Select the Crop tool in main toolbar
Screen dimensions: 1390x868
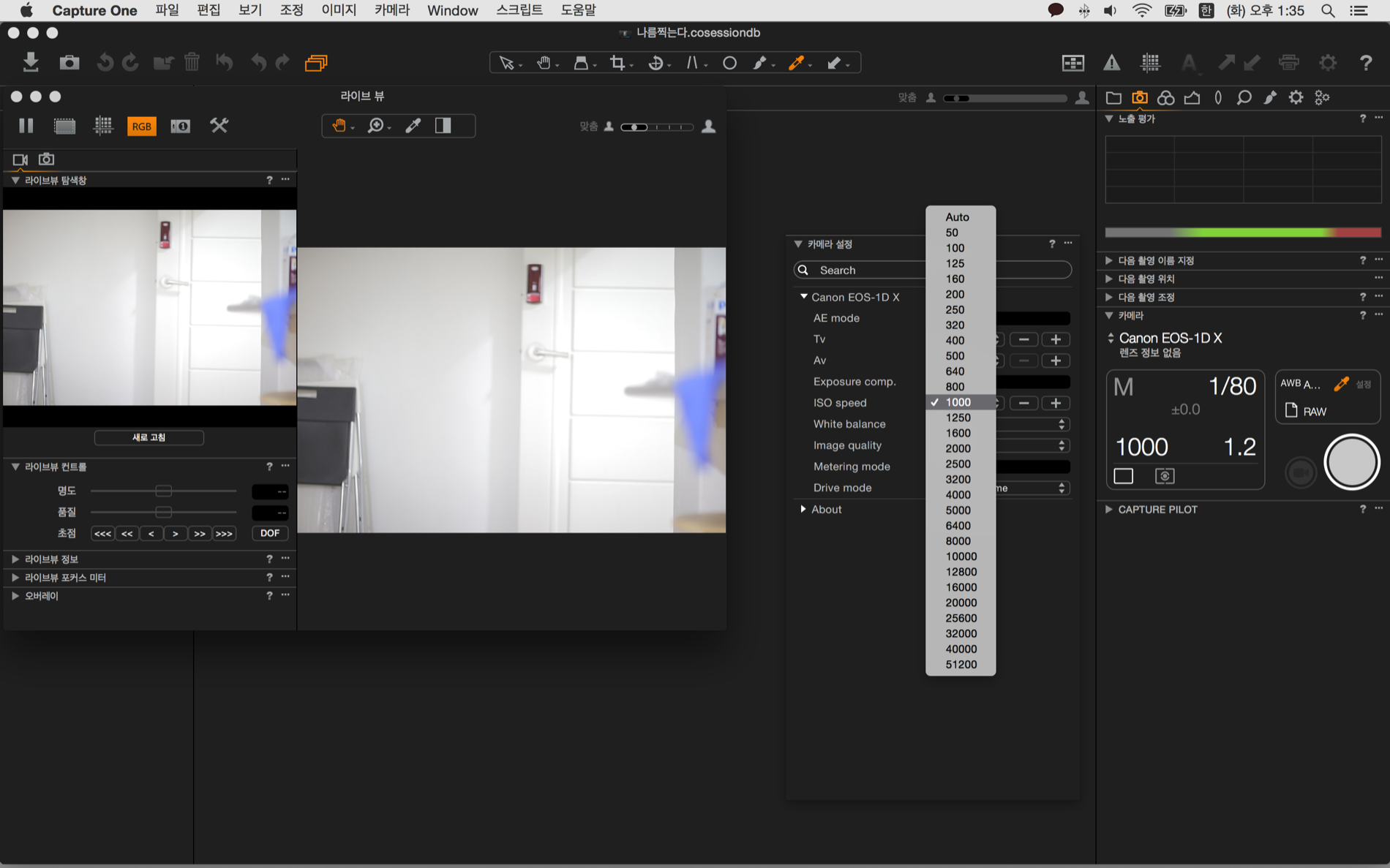click(618, 64)
